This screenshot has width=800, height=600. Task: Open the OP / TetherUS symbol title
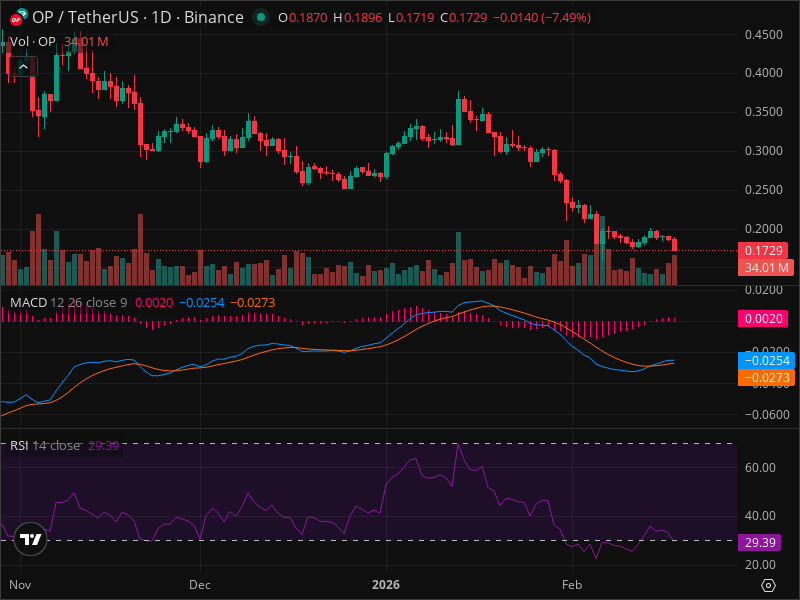(138, 17)
